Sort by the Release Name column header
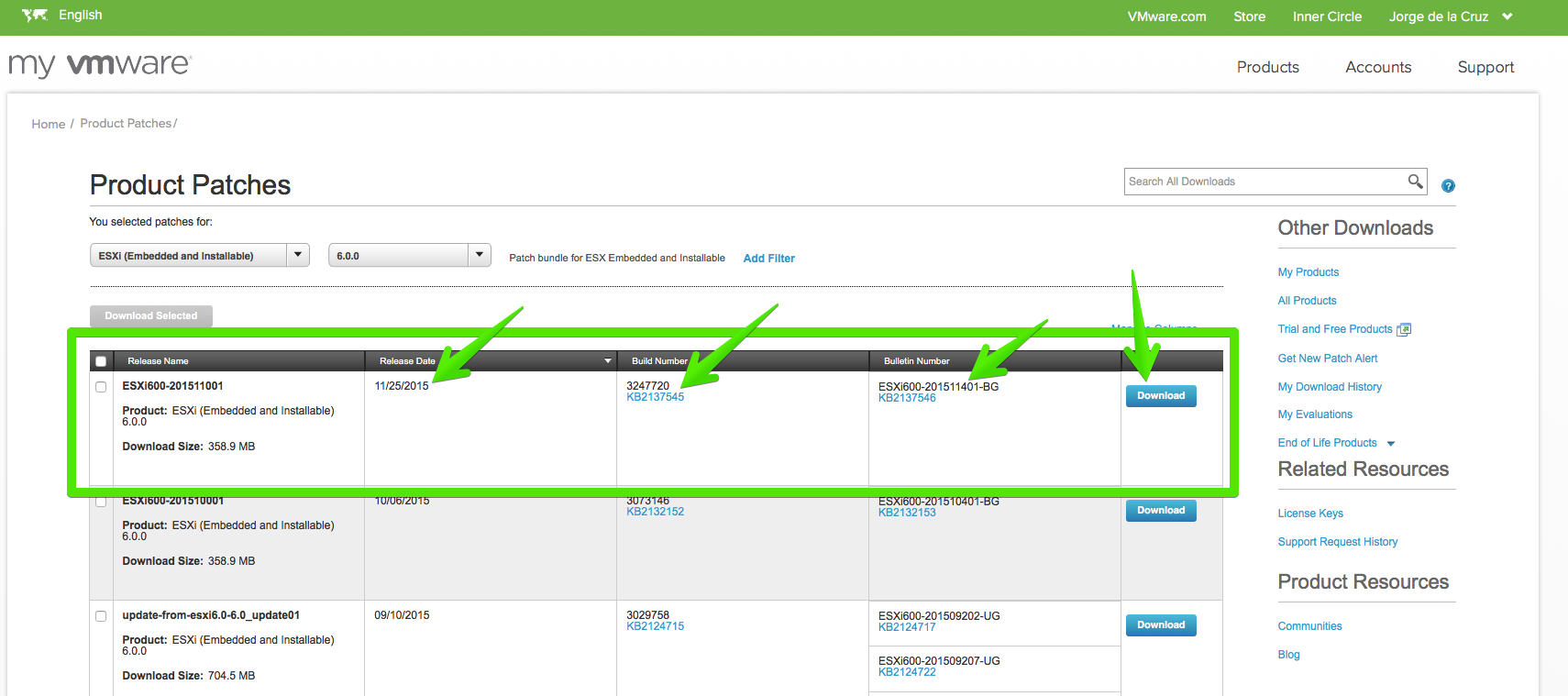The height and width of the screenshot is (696, 1568). click(x=158, y=361)
